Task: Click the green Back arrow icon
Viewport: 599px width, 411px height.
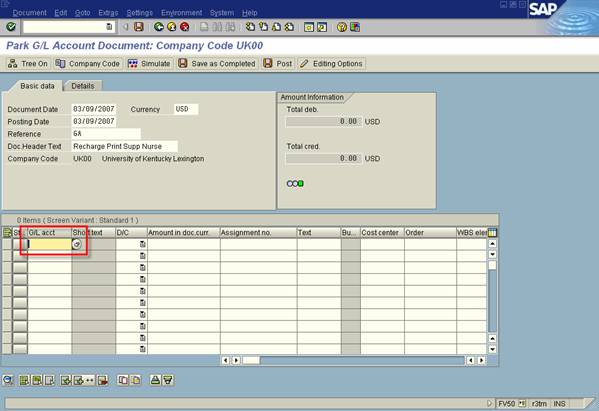Action: point(159,27)
